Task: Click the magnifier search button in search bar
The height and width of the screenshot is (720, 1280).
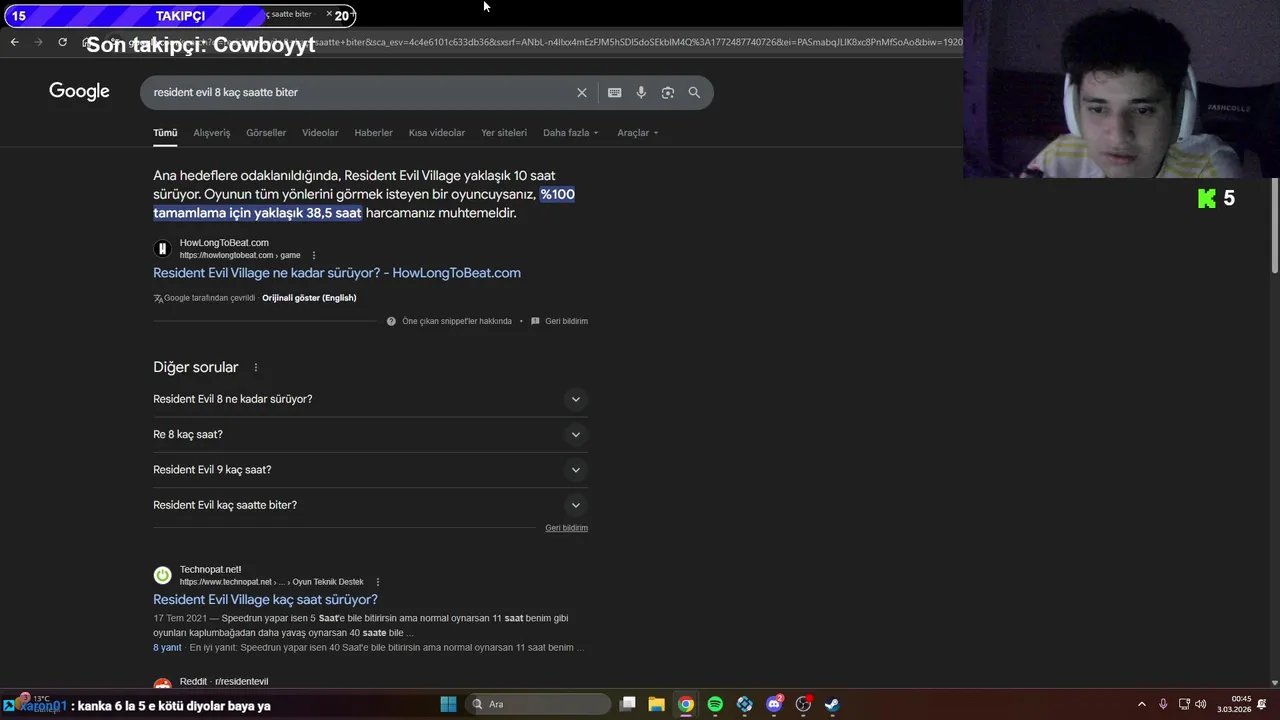Action: click(x=694, y=92)
